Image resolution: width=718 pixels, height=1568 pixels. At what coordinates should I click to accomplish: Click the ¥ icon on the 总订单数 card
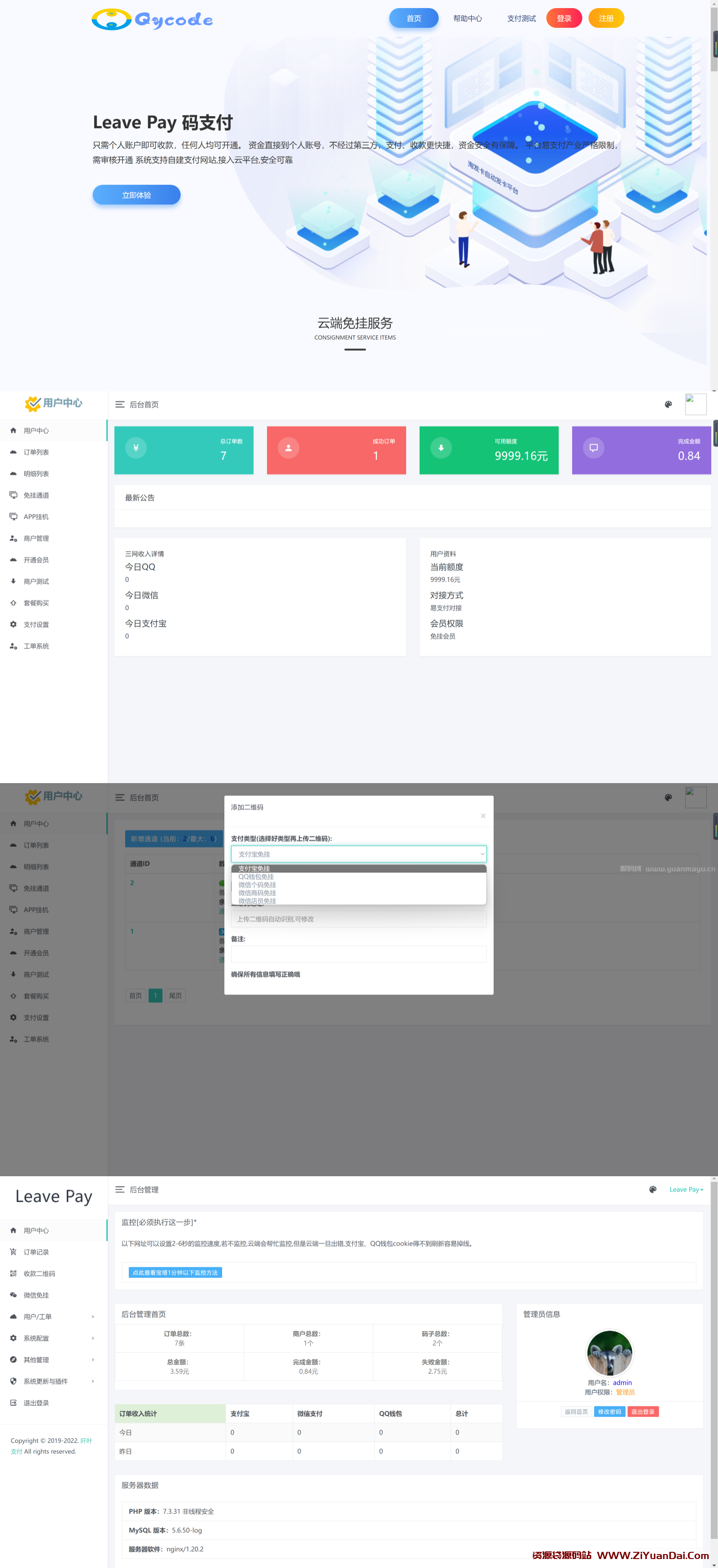click(136, 447)
